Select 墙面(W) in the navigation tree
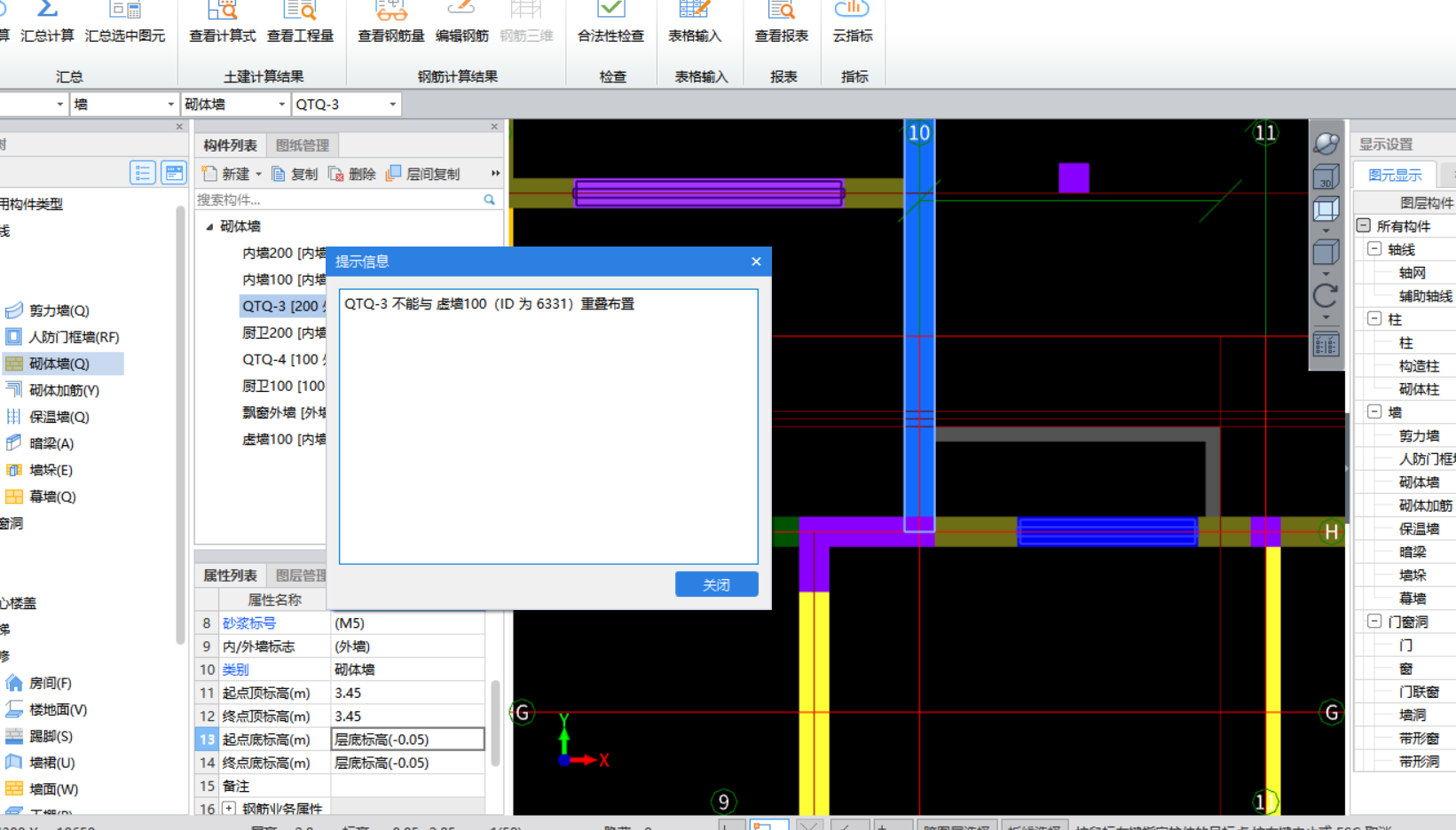 pyautogui.click(x=43, y=789)
